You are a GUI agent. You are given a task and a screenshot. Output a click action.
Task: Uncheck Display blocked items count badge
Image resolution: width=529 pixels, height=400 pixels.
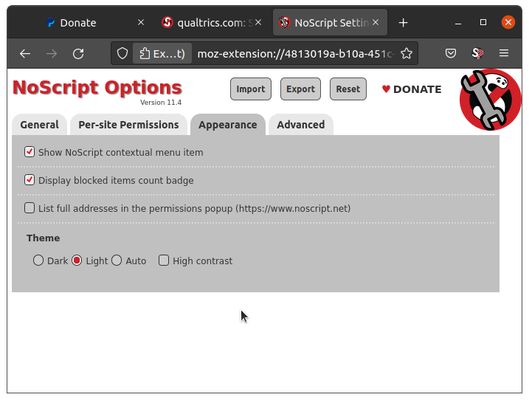pyautogui.click(x=29, y=180)
